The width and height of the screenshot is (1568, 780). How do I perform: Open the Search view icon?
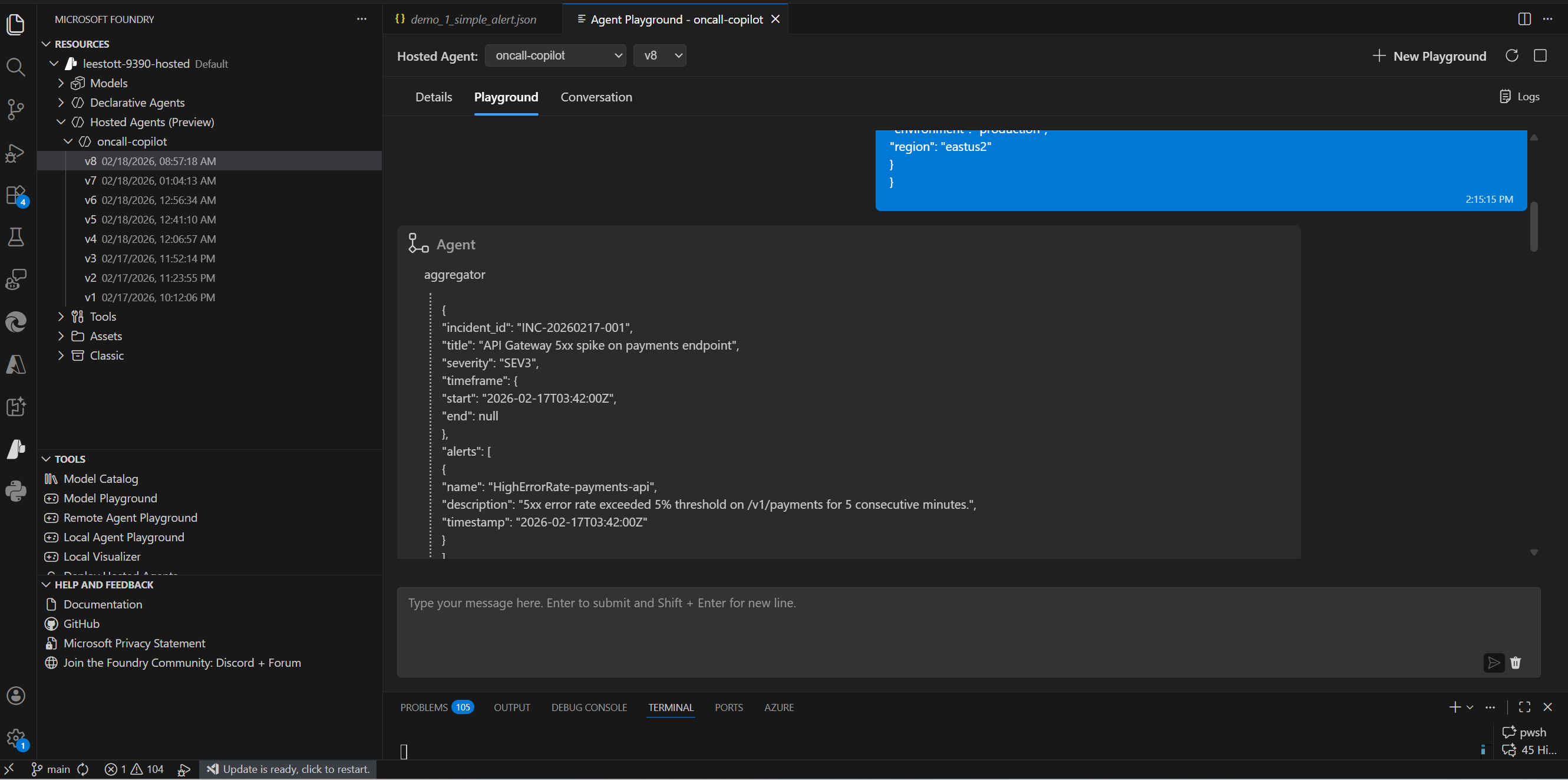click(x=16, y=67)
